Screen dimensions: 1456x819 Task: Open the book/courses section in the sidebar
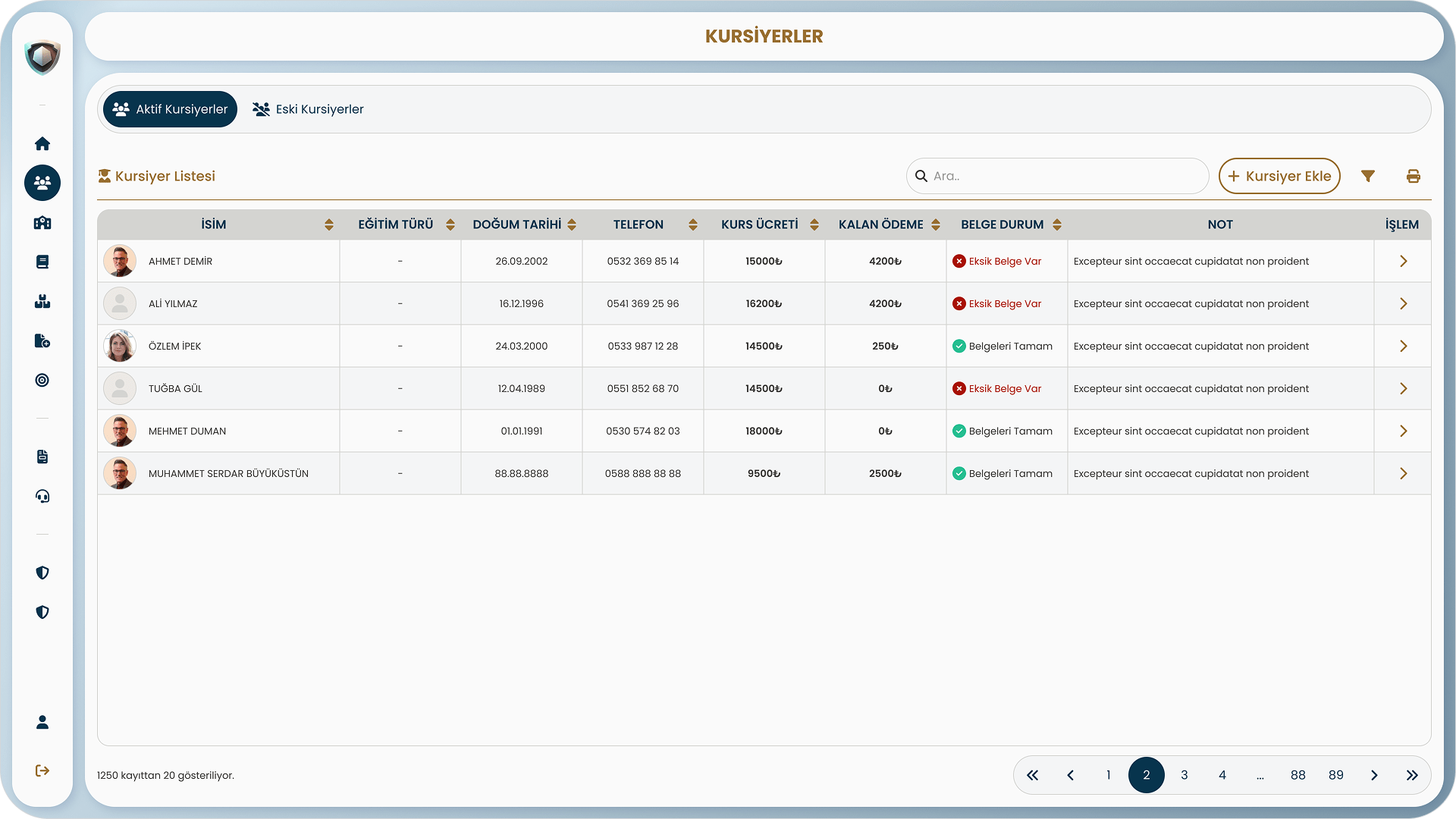point(42,262)
